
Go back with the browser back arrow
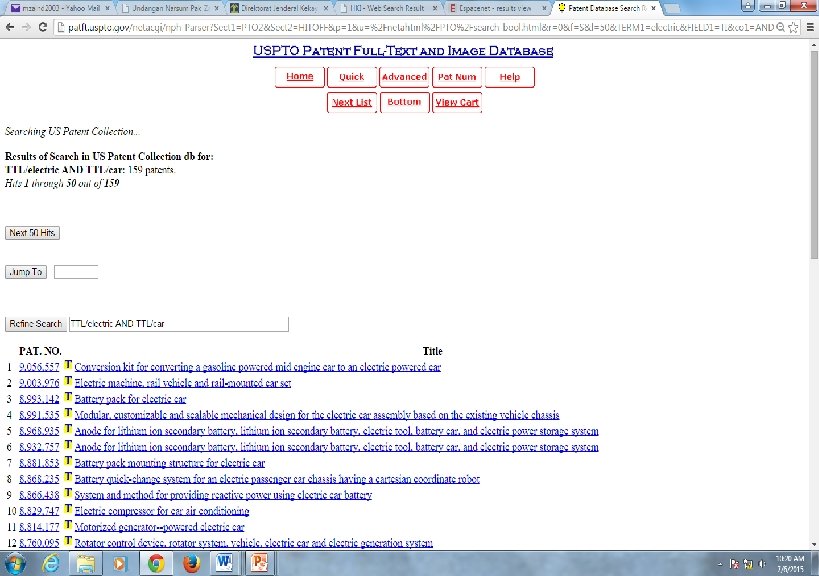(10, 27)
